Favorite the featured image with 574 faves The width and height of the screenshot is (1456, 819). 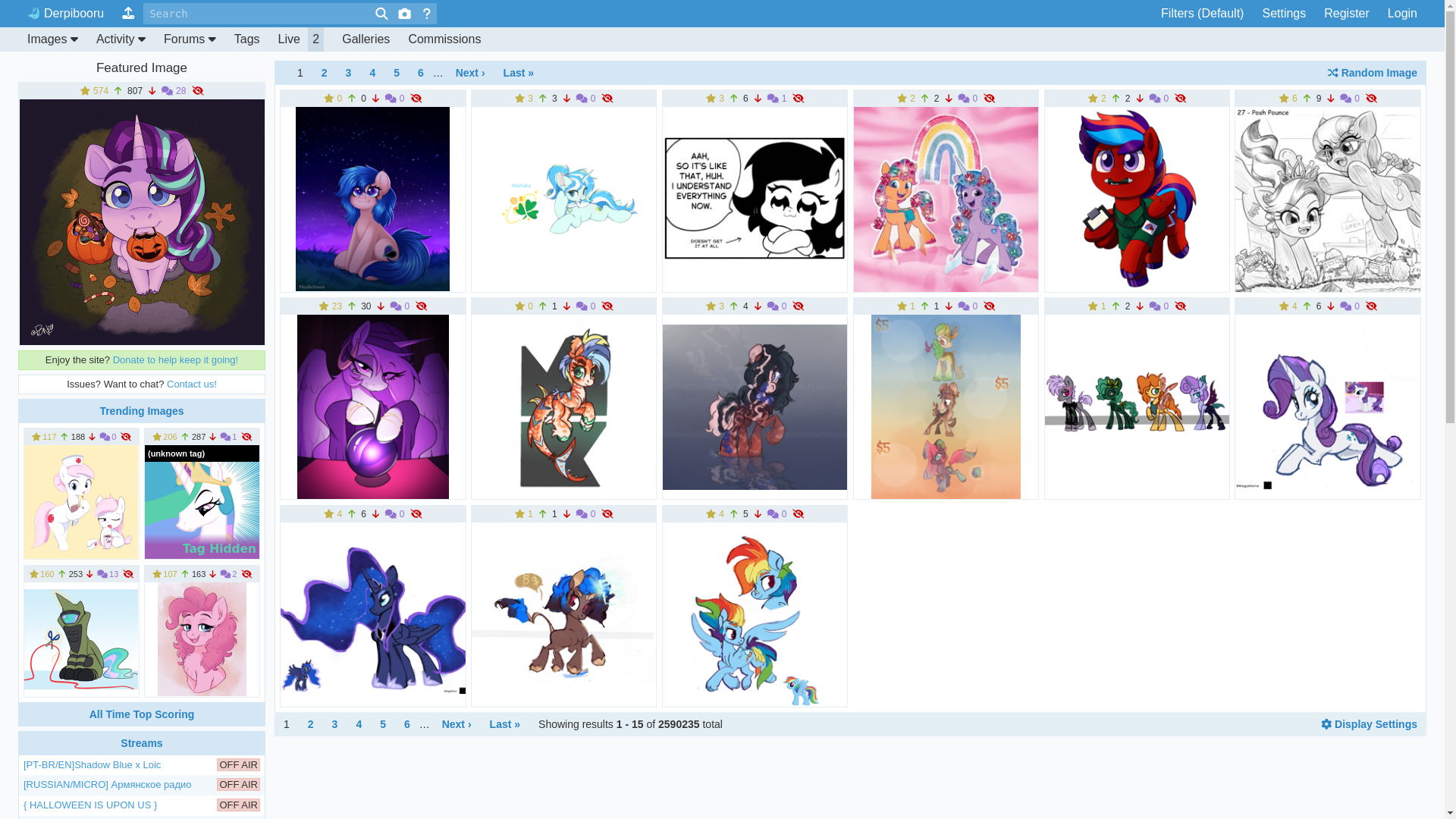(x=86, y=91)
